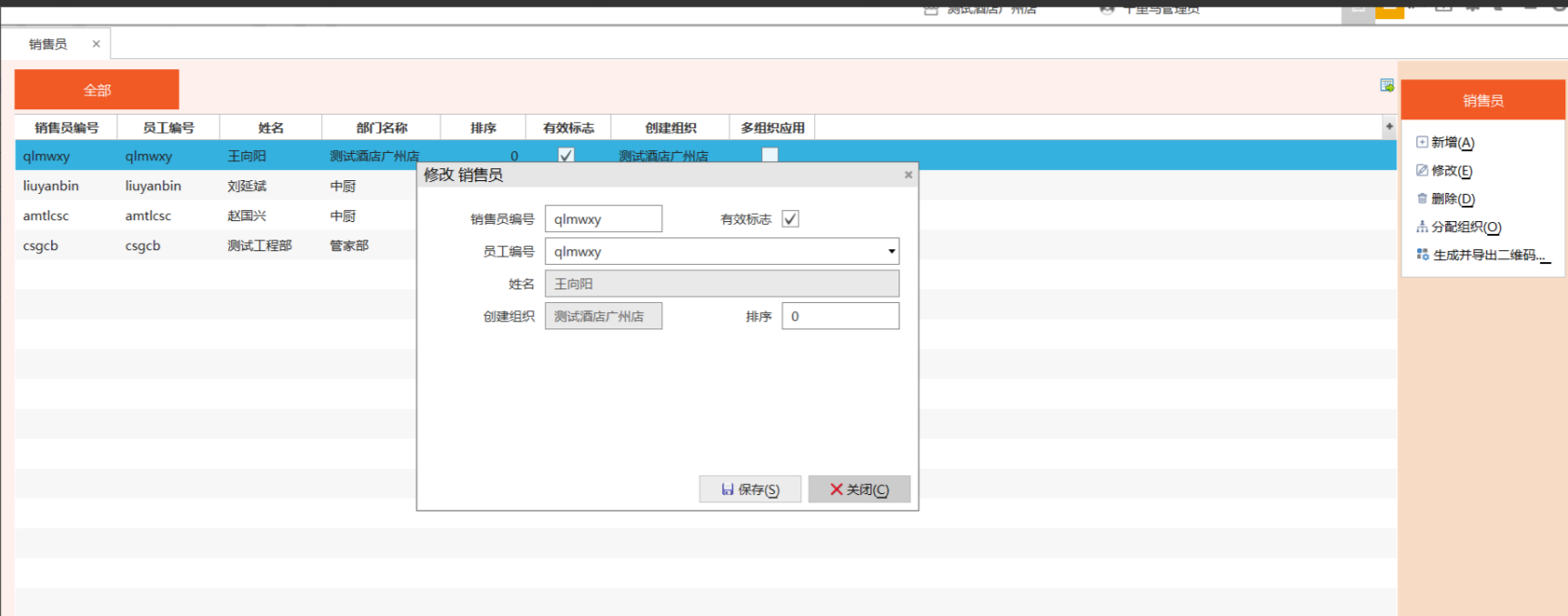Click the QR code export icon
Image resolution: width=1568 pixels, height=616 pixels.
(1422, 255)
